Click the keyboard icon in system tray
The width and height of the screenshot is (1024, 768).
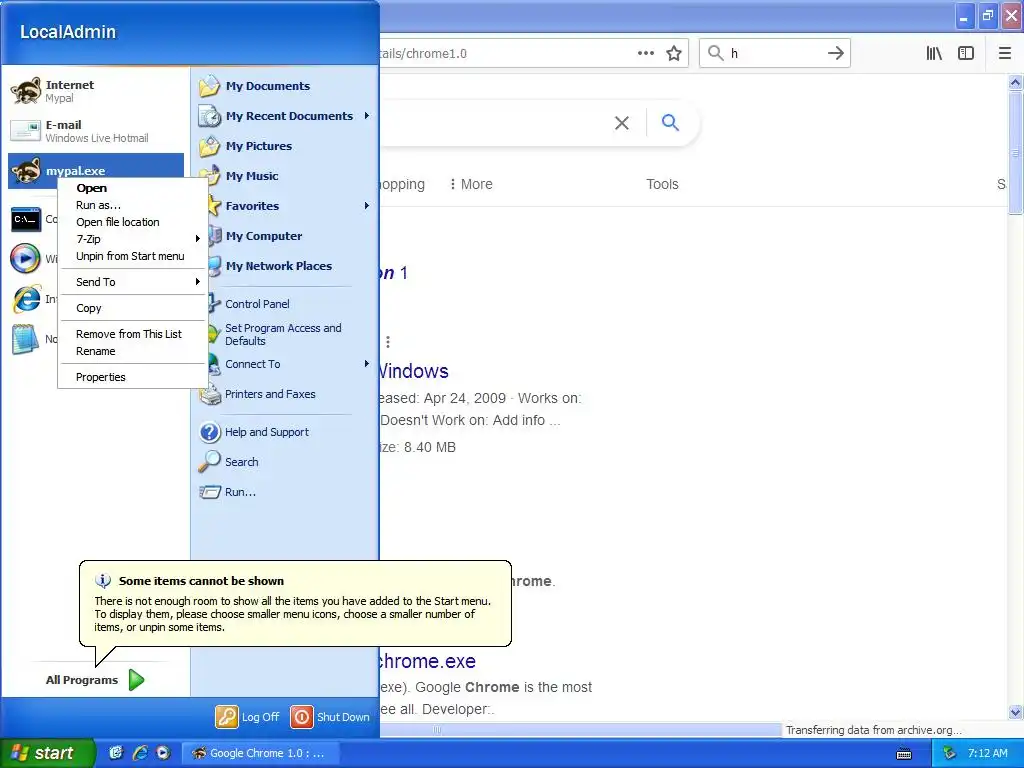(x=904, y=754)
